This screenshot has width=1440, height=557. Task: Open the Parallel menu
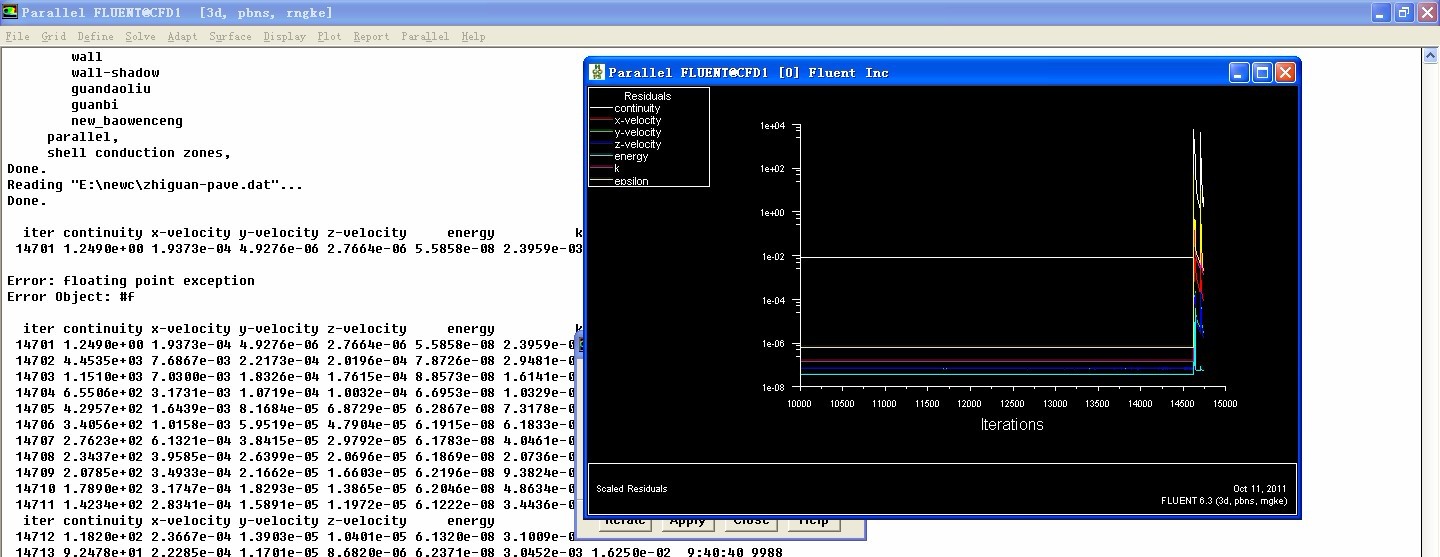tap(425, 36)
